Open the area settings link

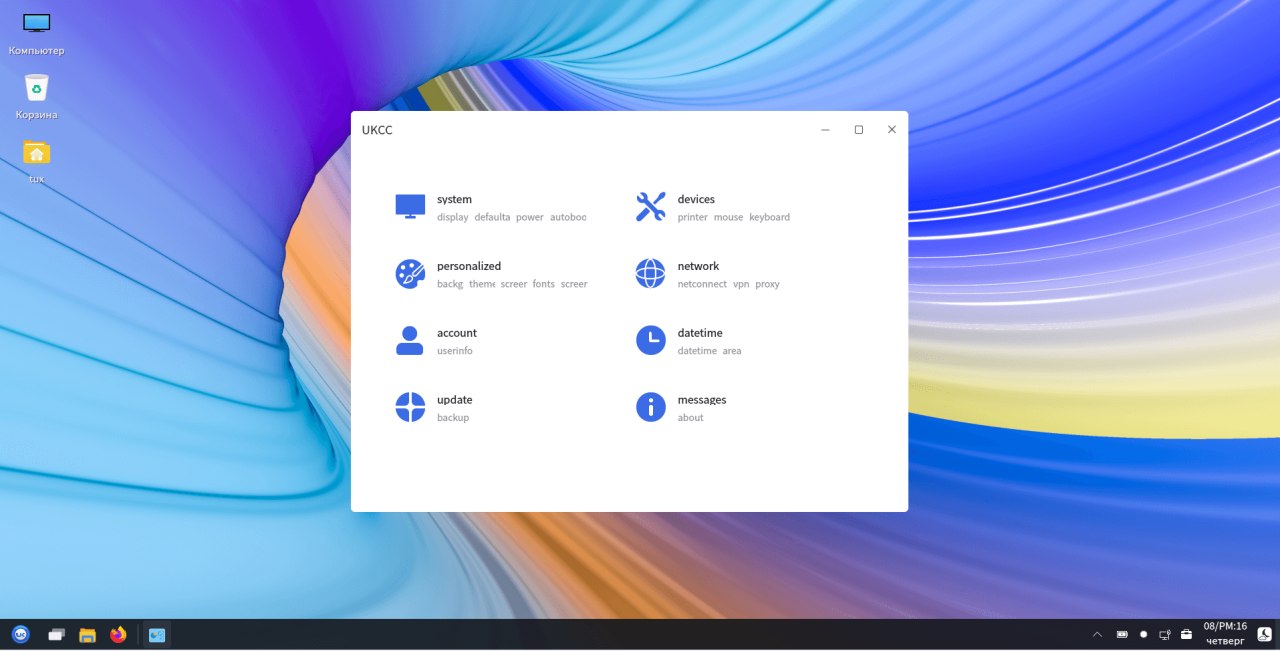click(732, 351)
